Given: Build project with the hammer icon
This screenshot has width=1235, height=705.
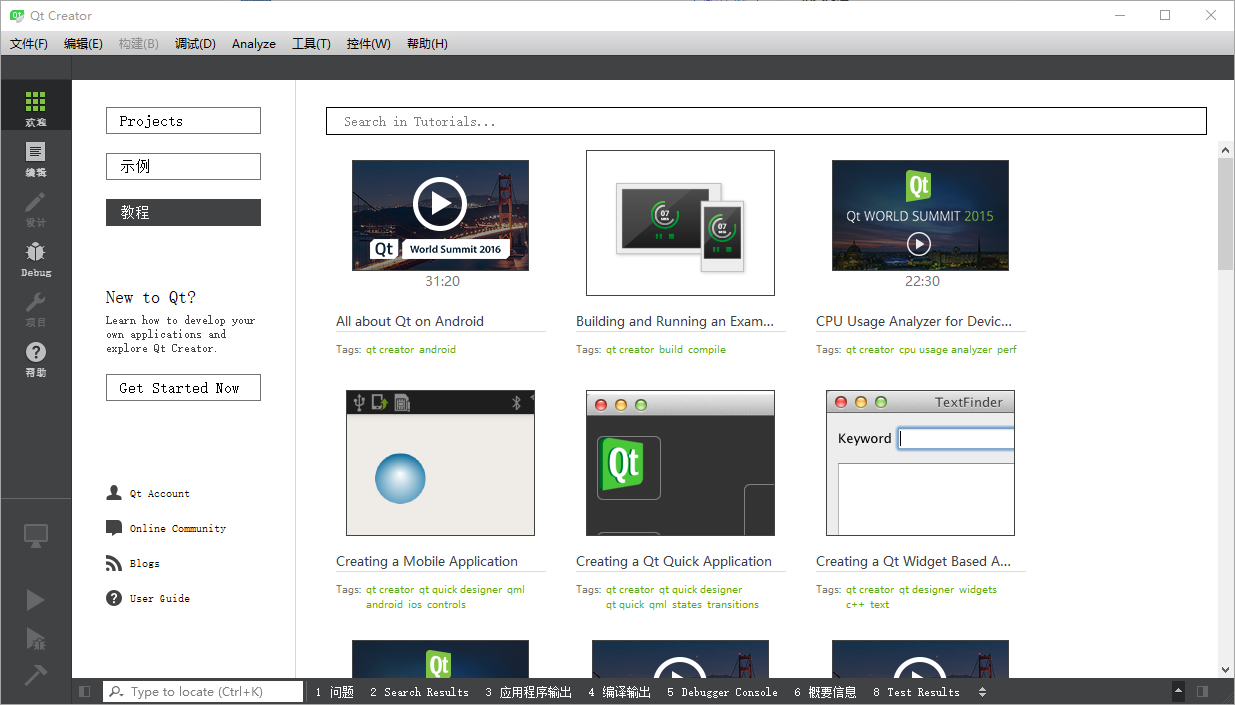Looking at the screenshot, I should [x=36, y=676].
